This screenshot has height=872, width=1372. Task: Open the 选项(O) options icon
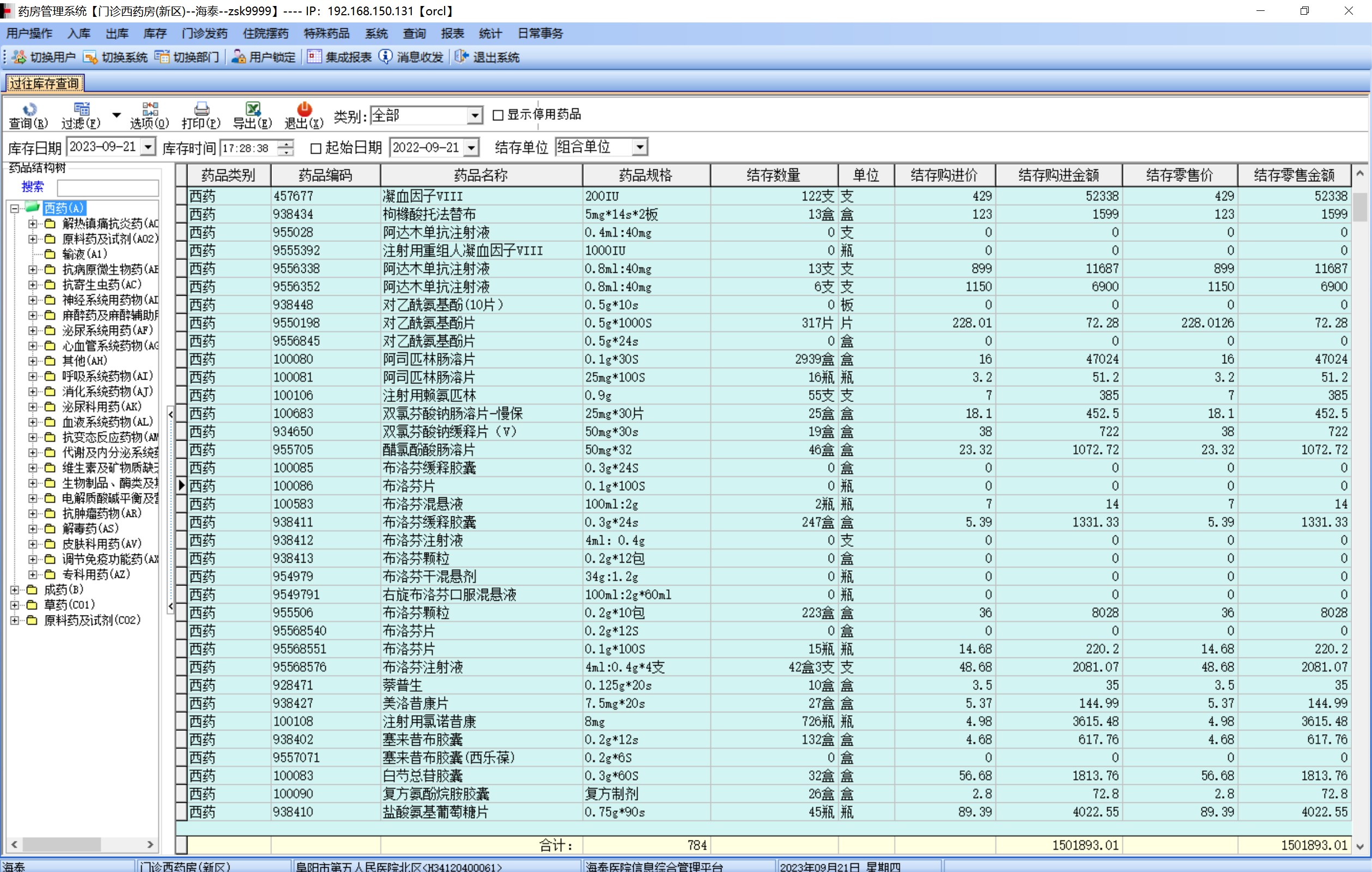[150, 109]
